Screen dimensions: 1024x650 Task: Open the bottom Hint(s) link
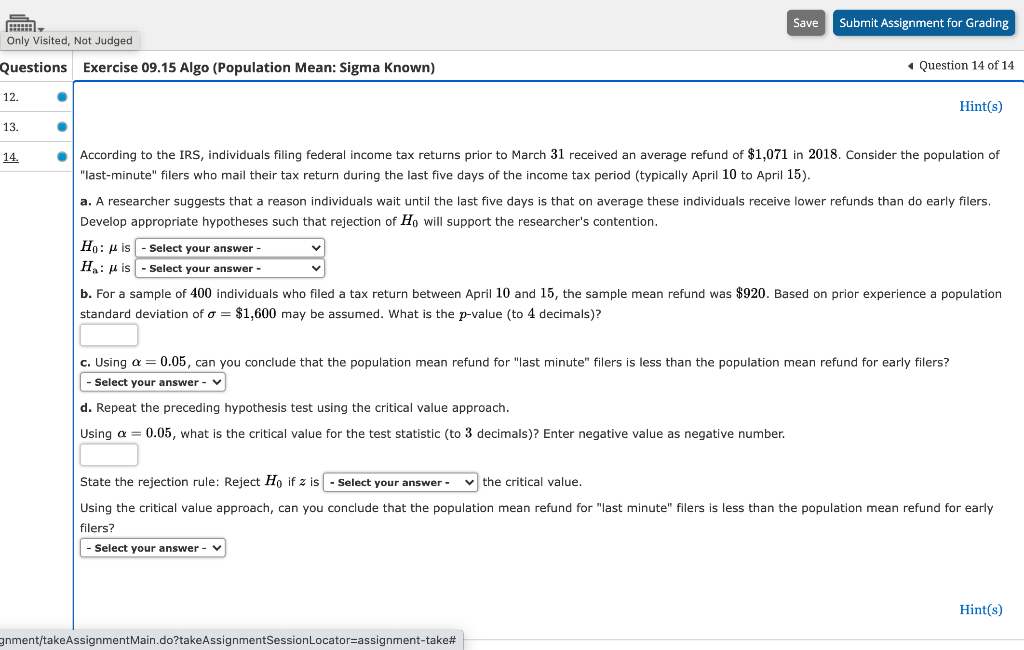(980, 609)
